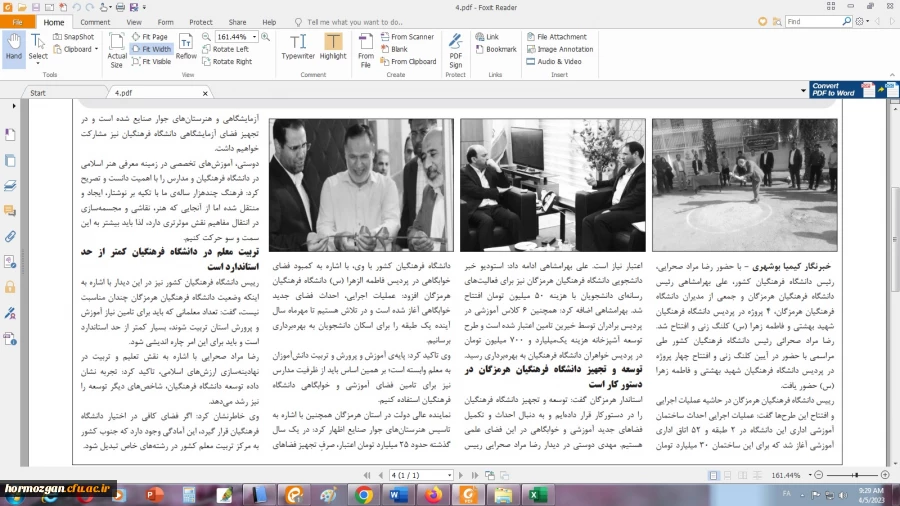This screenshot has width=900, height=506.
Task: Open the Protect ribbon tab
Action: (x=201, y=22)
